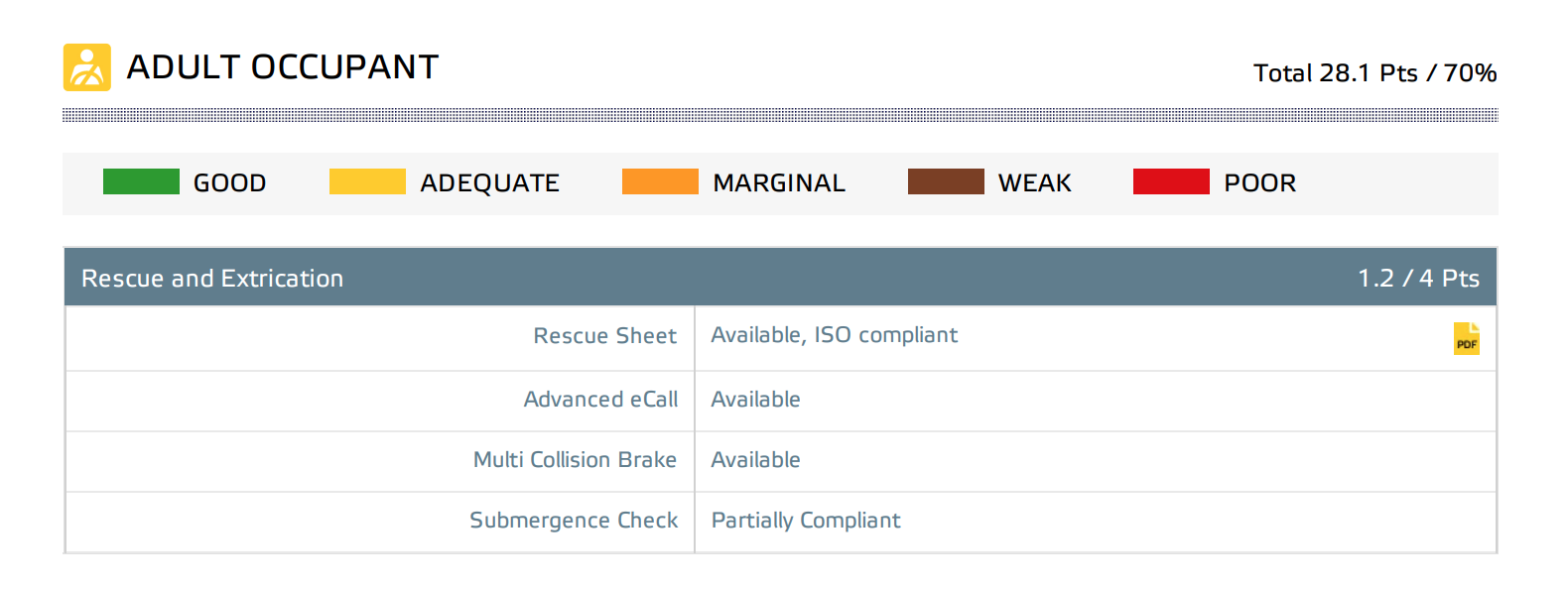The image size is (1568, 589).
Task: Click the GOOD legend label
Action: click(229, 183)
